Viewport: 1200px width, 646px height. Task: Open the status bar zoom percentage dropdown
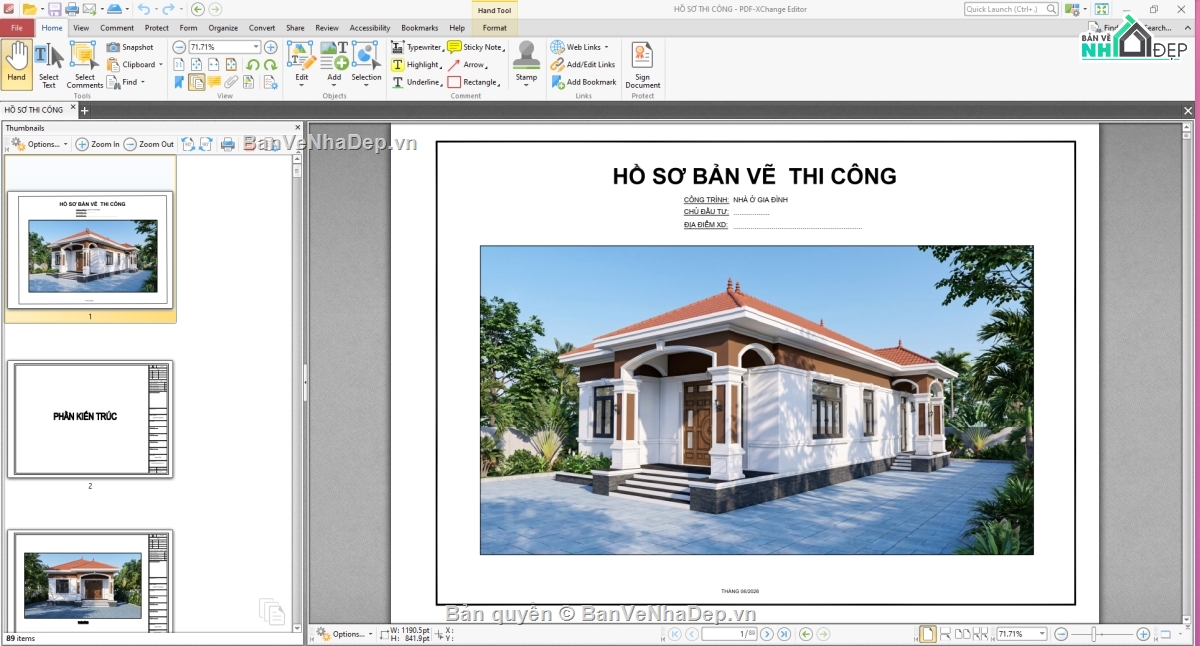click(1042, 634)
